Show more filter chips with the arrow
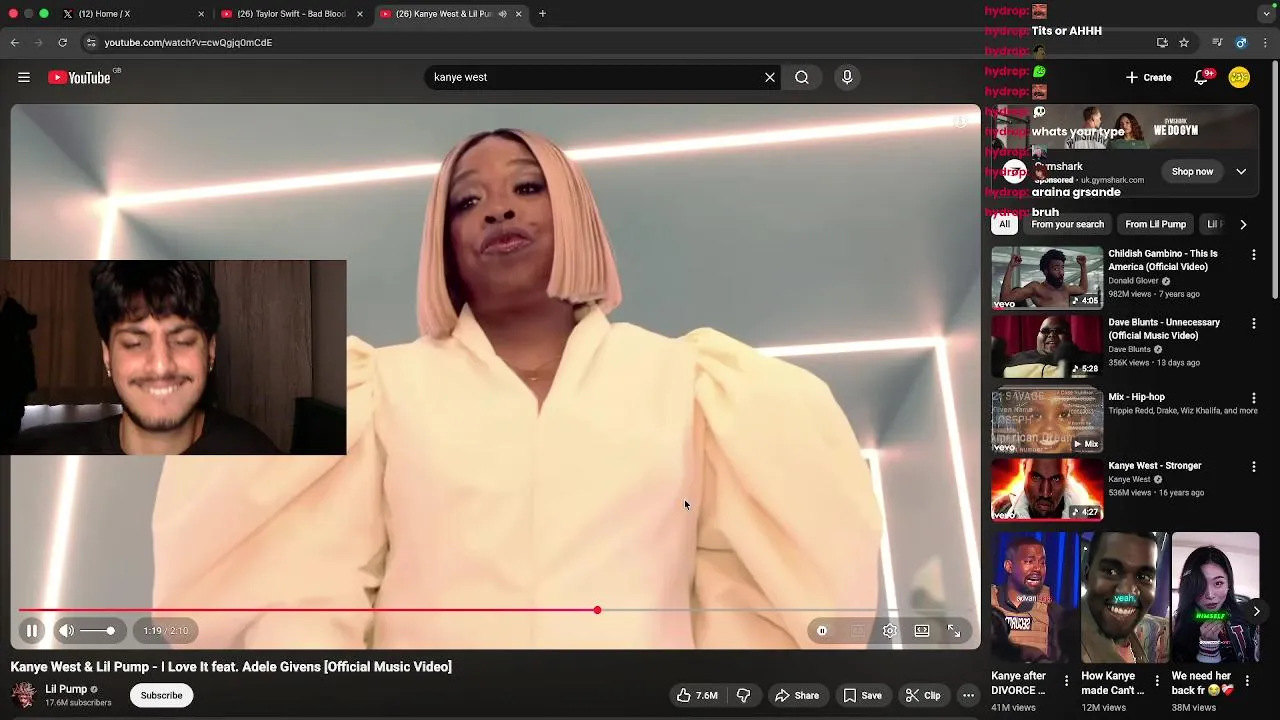This screenshot has width=1280, height=720. pyautogui.click(x=1243, y=224)
